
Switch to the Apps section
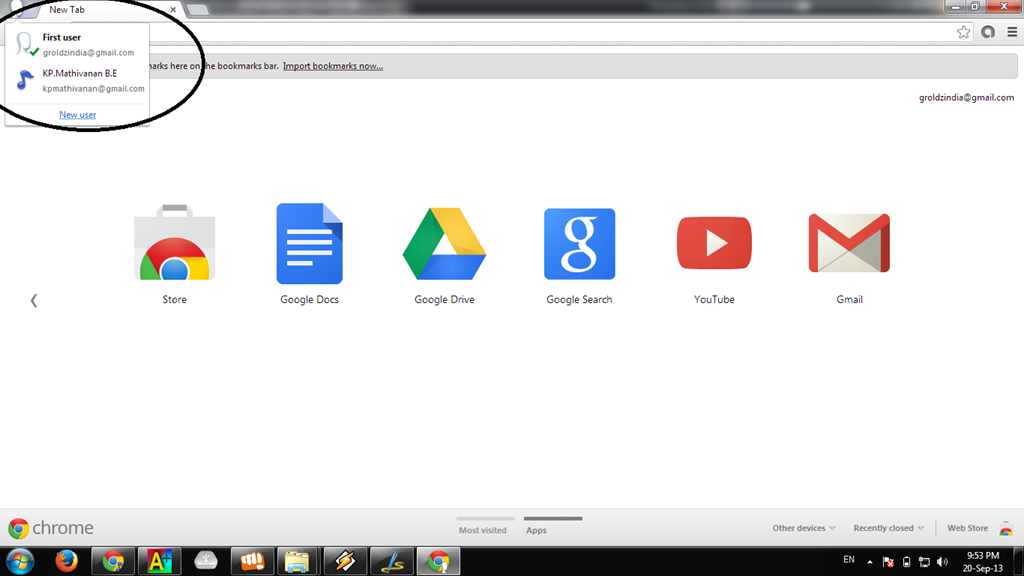click(x=536, y=530)
